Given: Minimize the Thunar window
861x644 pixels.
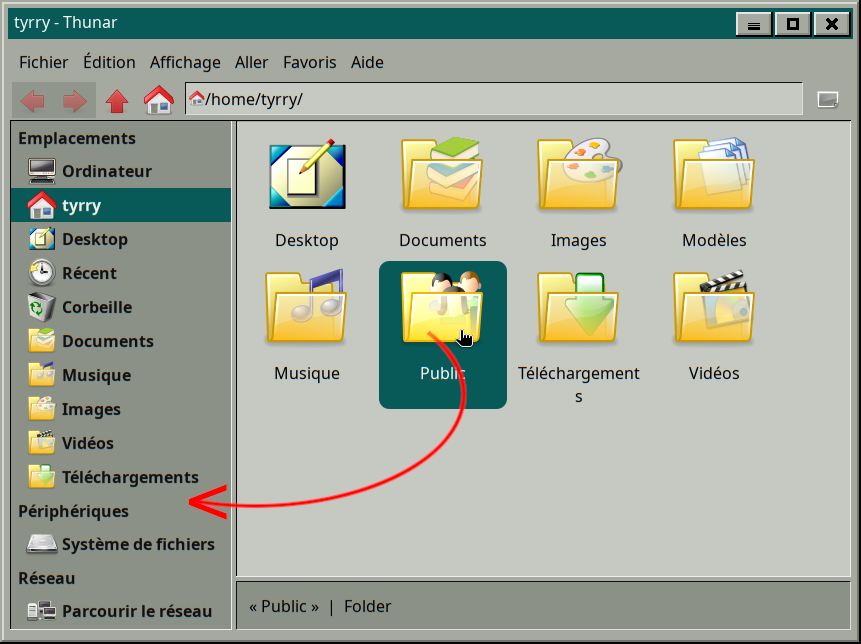Looking at the screenshot, I should [753, 25].
